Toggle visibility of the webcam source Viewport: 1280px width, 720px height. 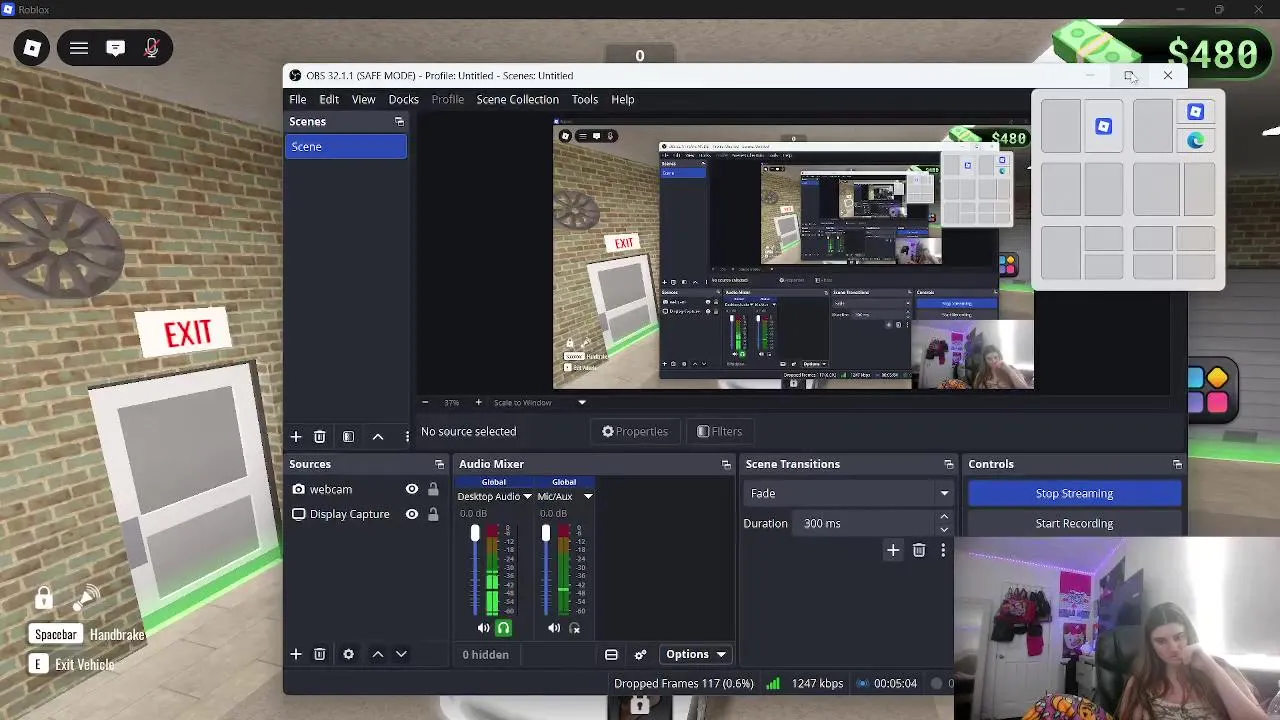tap(411, 489)
